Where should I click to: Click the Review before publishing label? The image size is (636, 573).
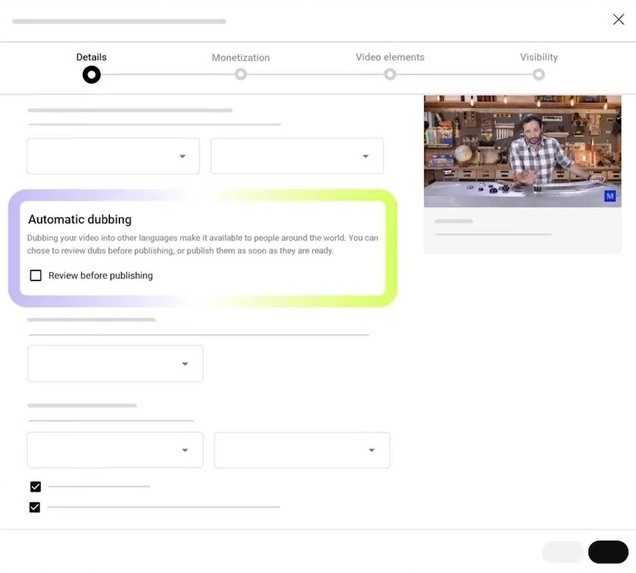pyautogui.click(x=101, y=275)
